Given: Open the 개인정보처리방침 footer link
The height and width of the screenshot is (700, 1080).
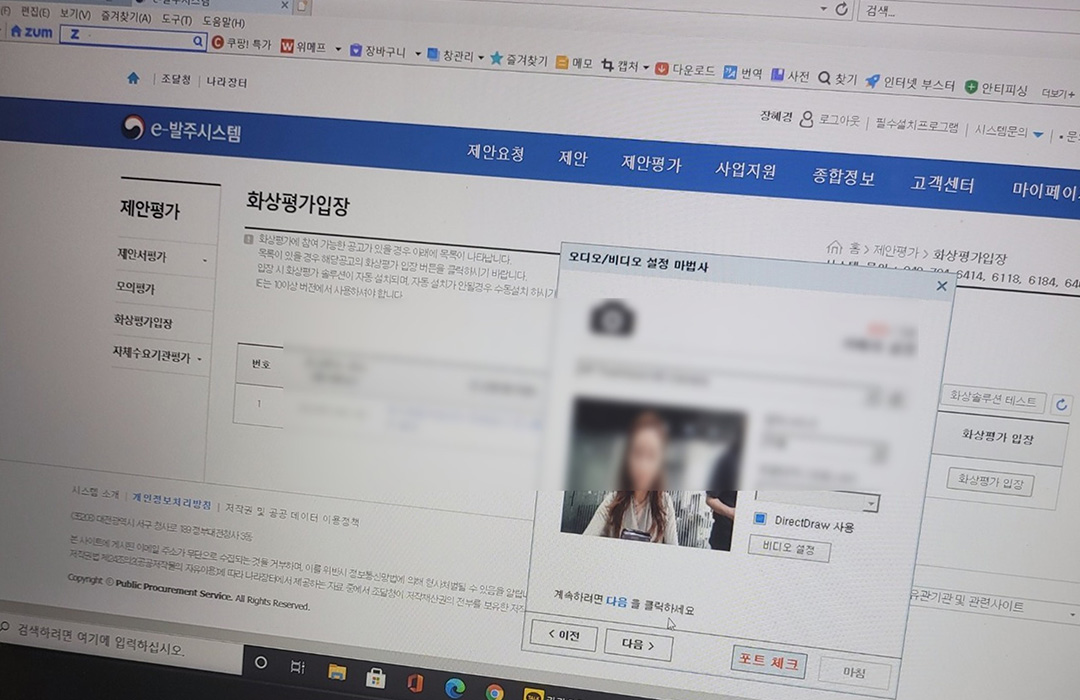Looking at the screenshot, I should click(172, 501).
